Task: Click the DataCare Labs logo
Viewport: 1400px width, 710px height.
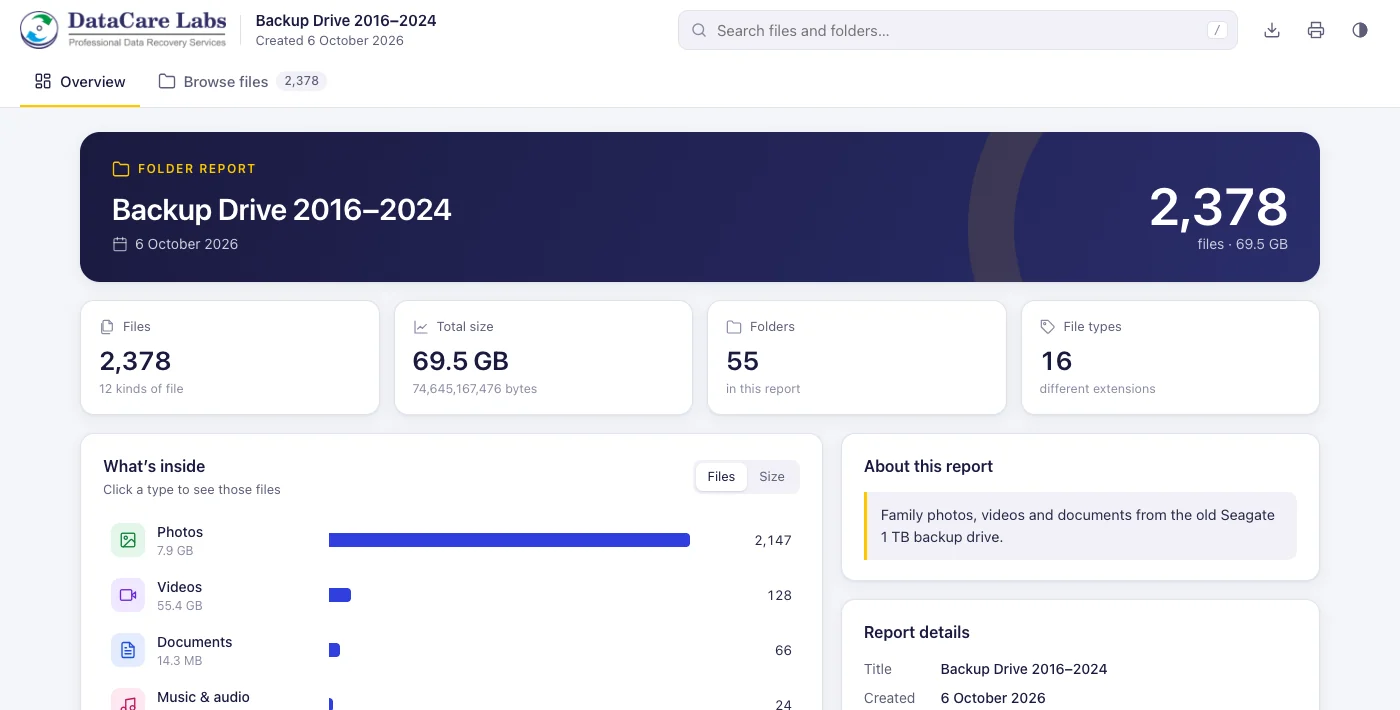Action: 124,30
